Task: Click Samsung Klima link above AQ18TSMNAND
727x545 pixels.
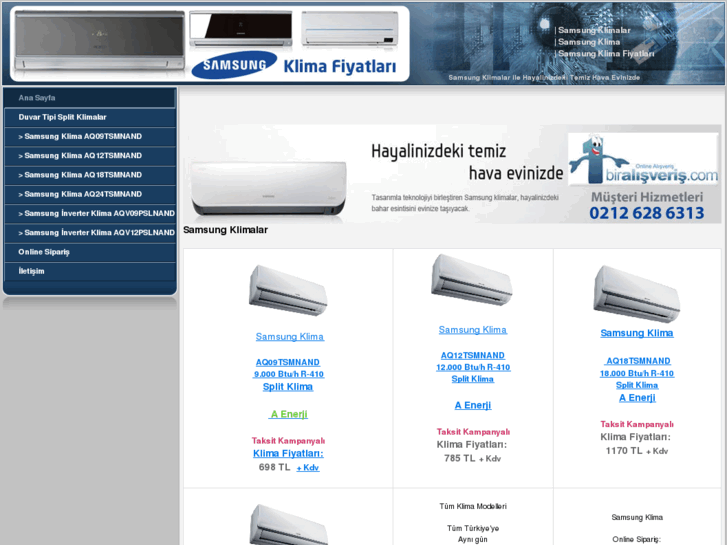Action: click(x=637, y=333)
